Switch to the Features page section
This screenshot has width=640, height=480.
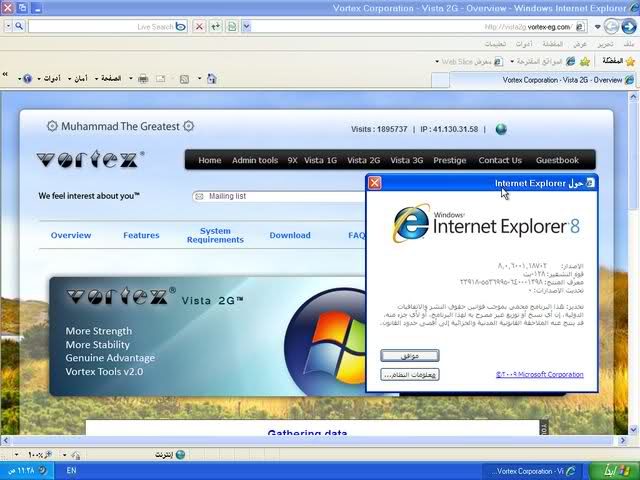click(x=141, y=235)
